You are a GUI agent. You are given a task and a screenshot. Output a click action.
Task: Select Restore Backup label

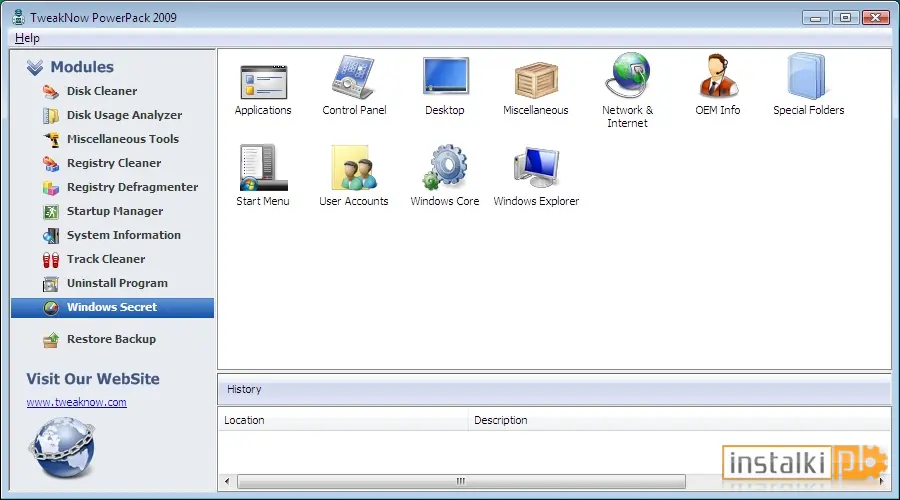coord(111,339)
